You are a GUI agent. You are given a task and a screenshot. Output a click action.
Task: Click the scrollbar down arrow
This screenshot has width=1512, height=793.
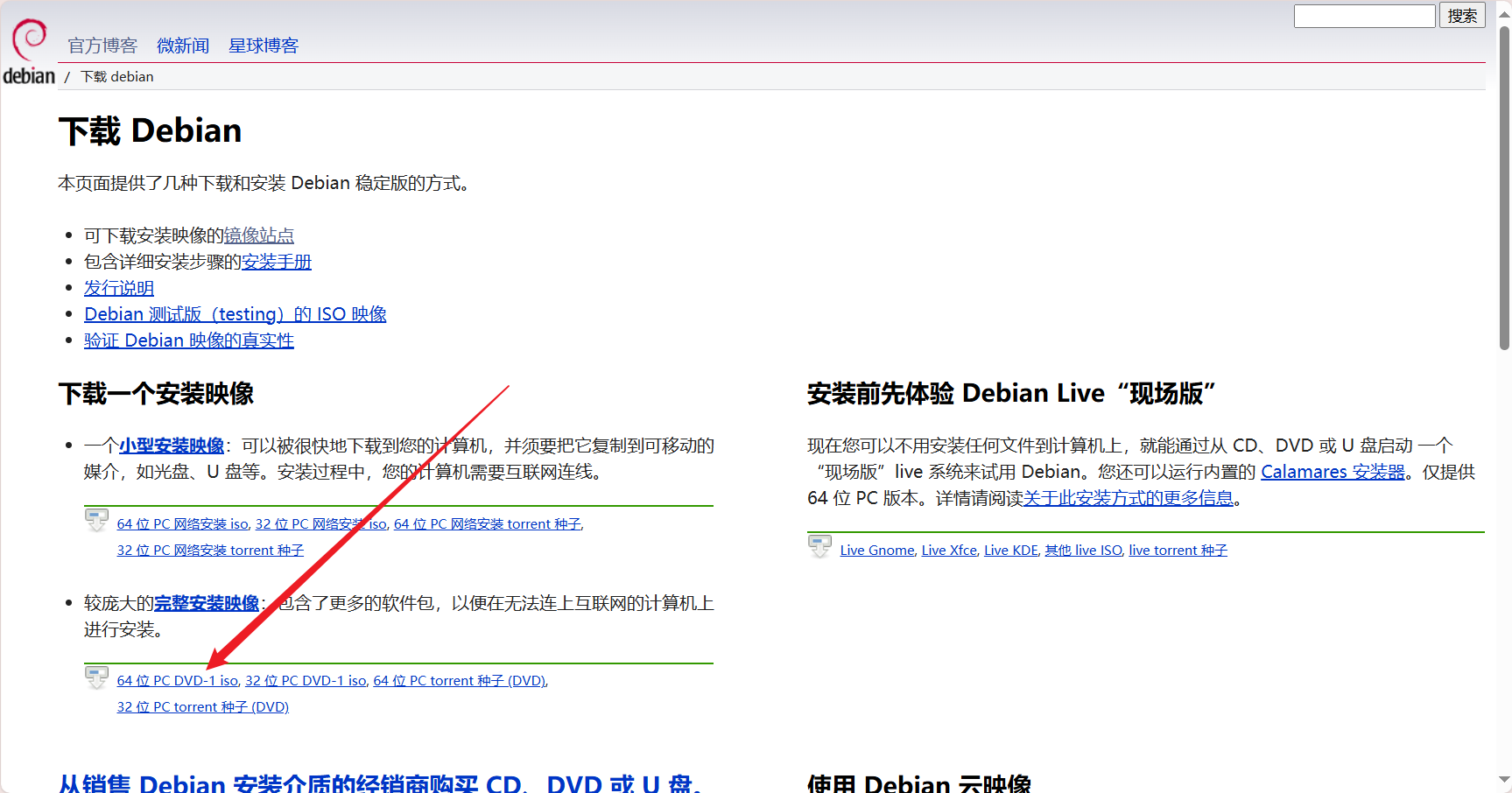[x=1504, y=779]
